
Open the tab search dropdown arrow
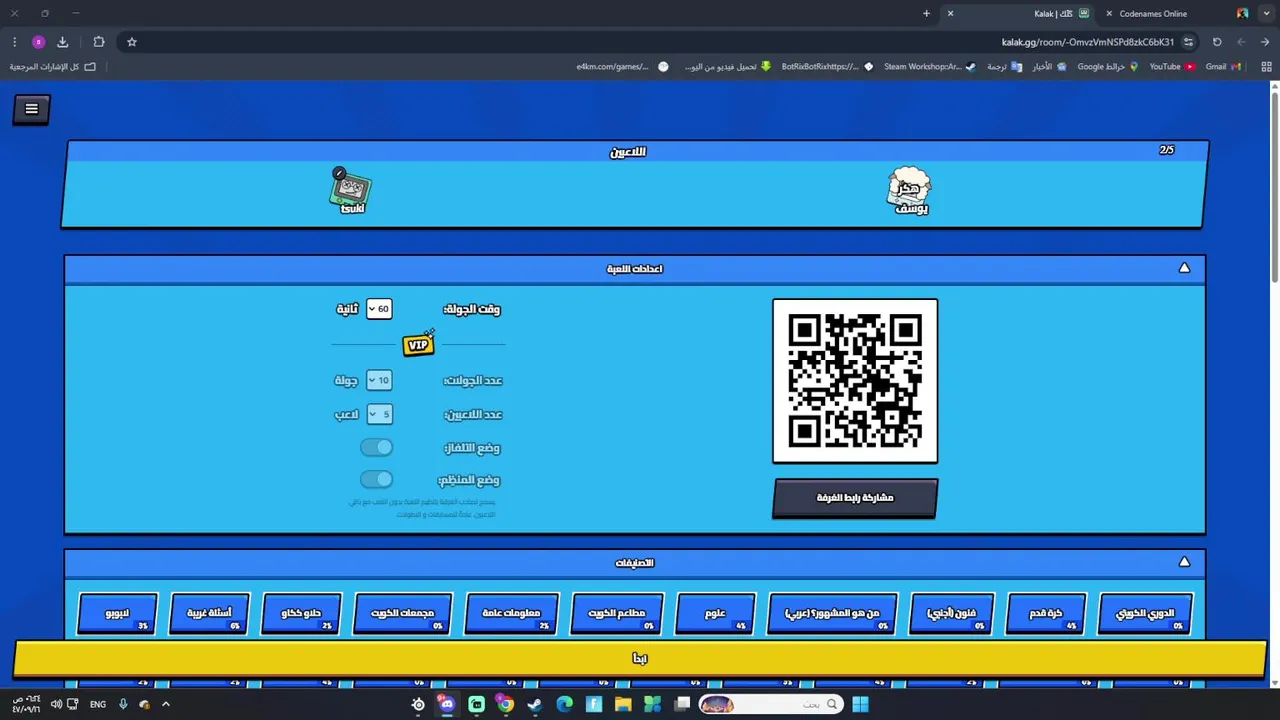[x=1264, y=14]
